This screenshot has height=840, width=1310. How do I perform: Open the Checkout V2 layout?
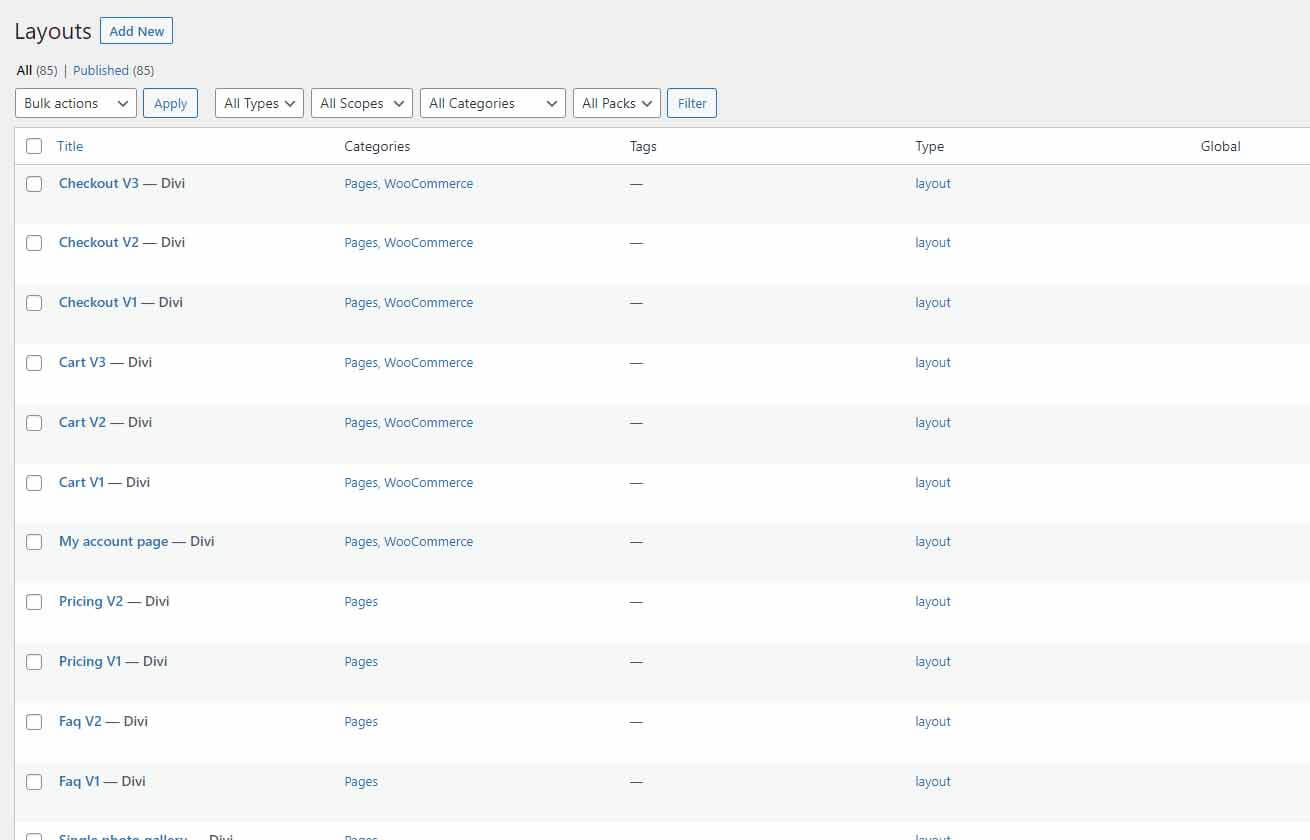[x=98, y=242]
